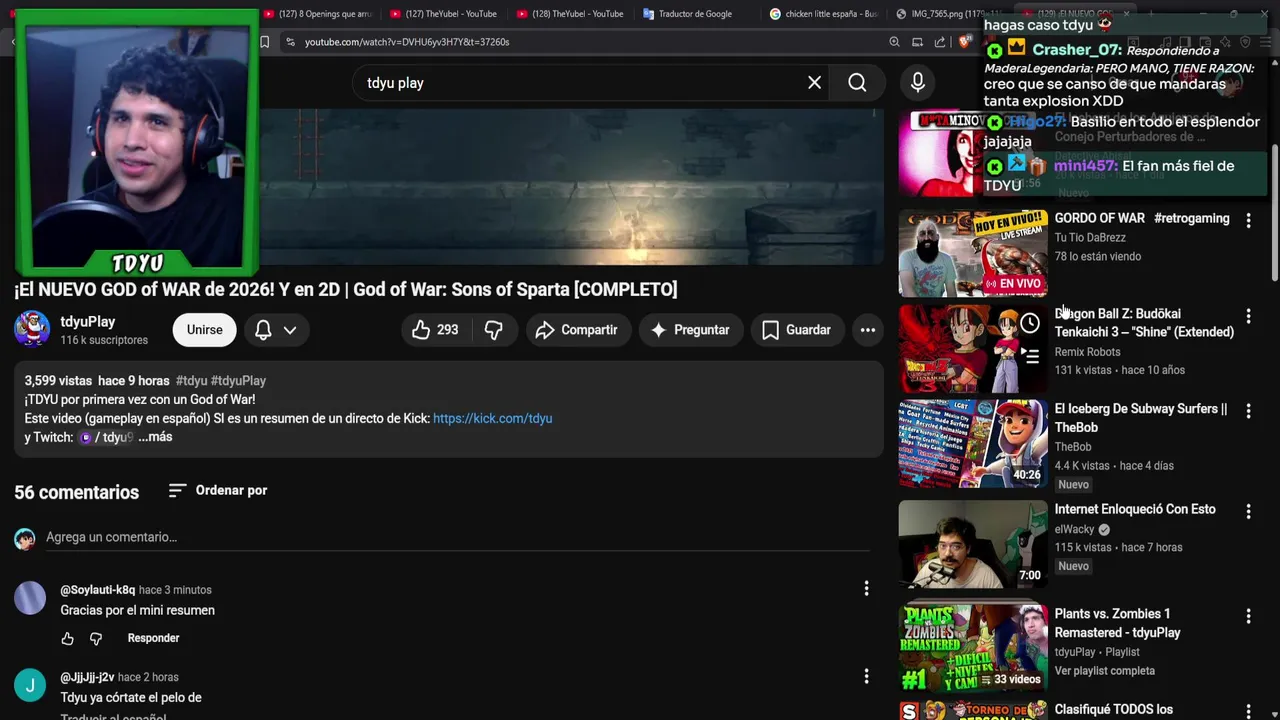The width and height of the screenshot is (1280, 720).
Task: Click the video title text
Action: pos(346,289)
